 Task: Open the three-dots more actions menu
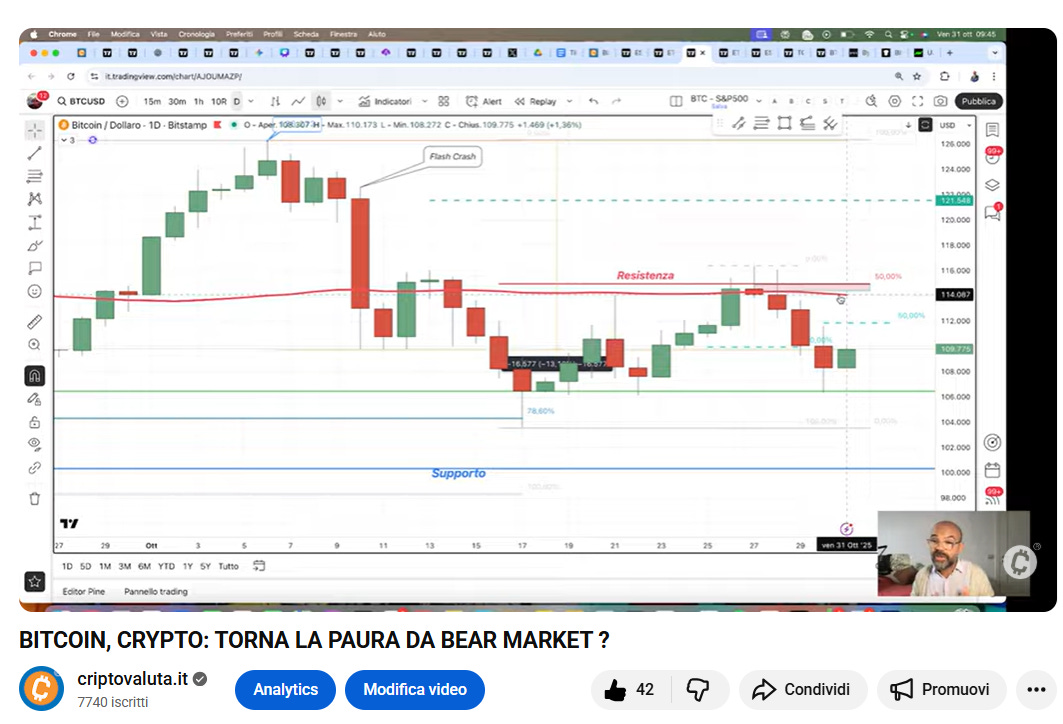(x=1036, y=689)
